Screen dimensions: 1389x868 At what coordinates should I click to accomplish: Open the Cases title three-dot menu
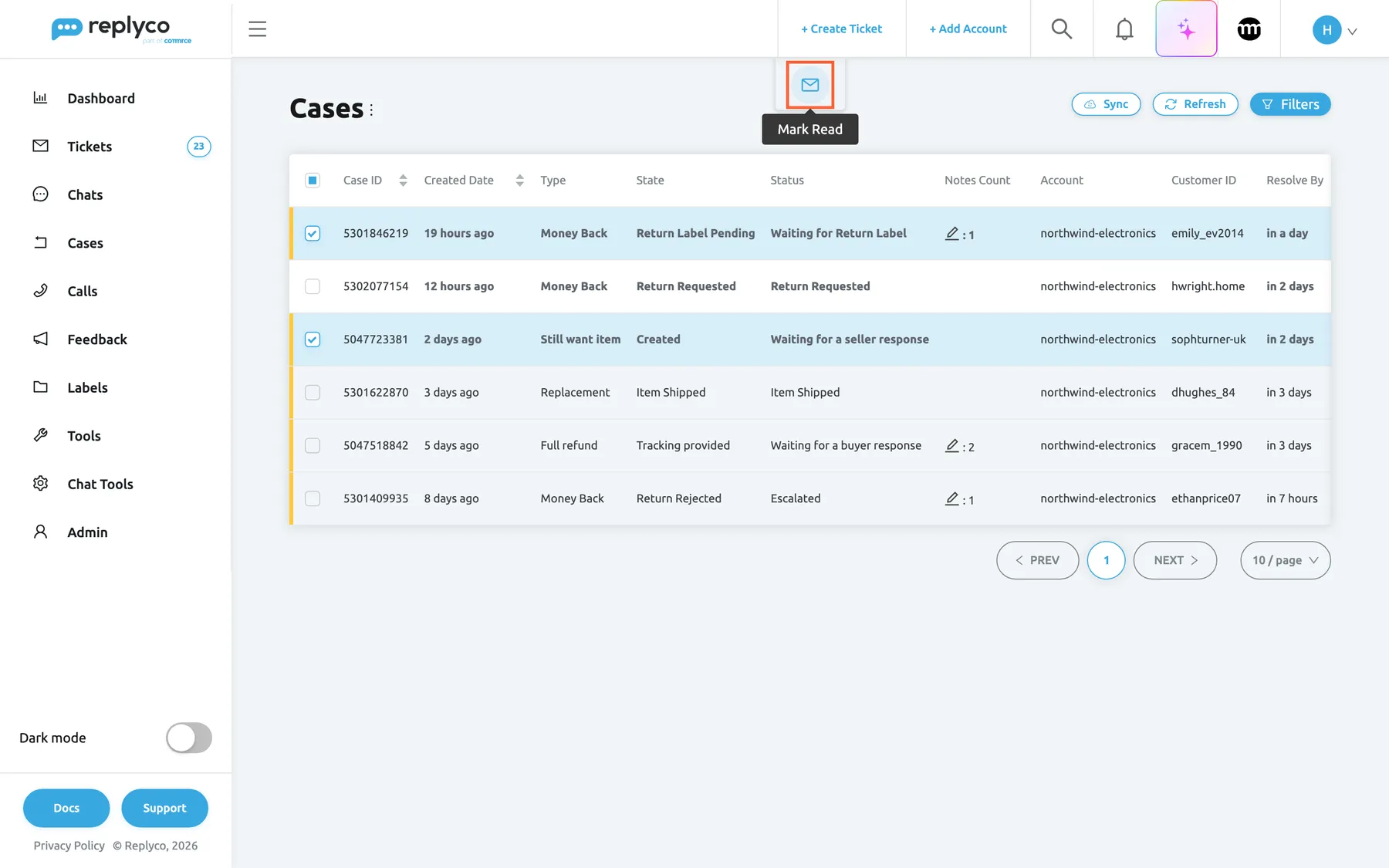coord(371,110)
